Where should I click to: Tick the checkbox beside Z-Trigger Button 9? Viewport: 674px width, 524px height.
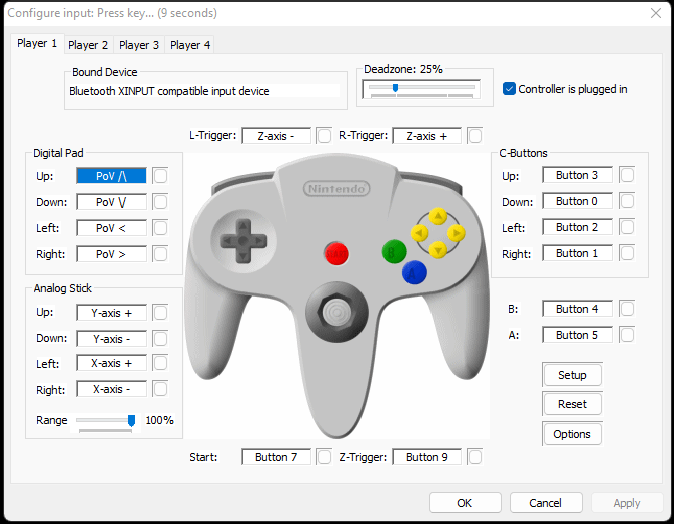point(475,457)
